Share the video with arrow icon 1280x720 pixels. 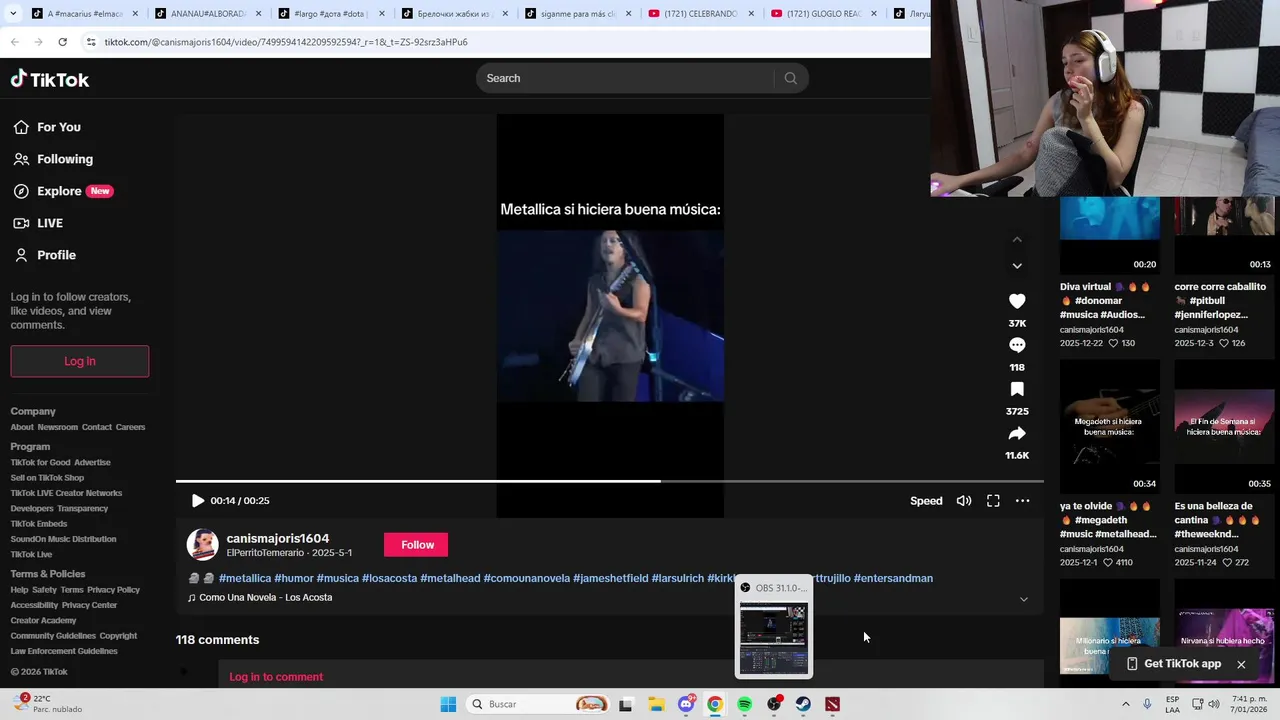pos(1017,433)
